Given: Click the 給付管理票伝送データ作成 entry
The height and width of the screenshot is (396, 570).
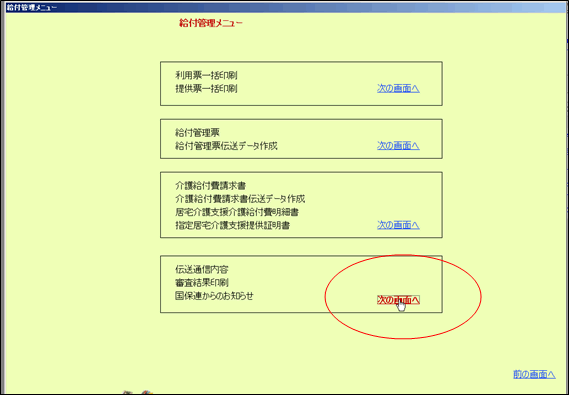Looking at the screenshot, I should point(226,146).
